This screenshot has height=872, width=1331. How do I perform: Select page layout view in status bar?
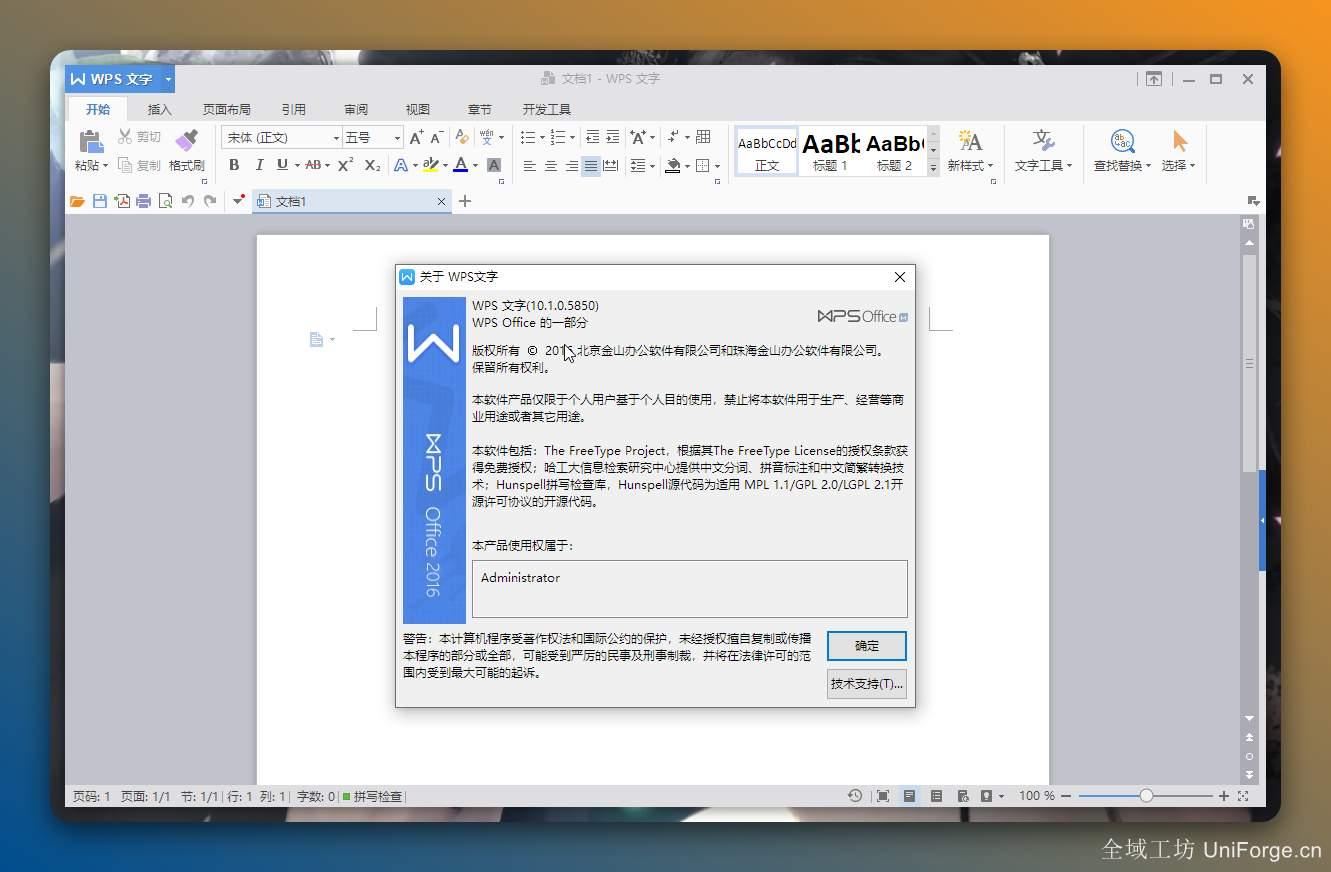point(909,796)
